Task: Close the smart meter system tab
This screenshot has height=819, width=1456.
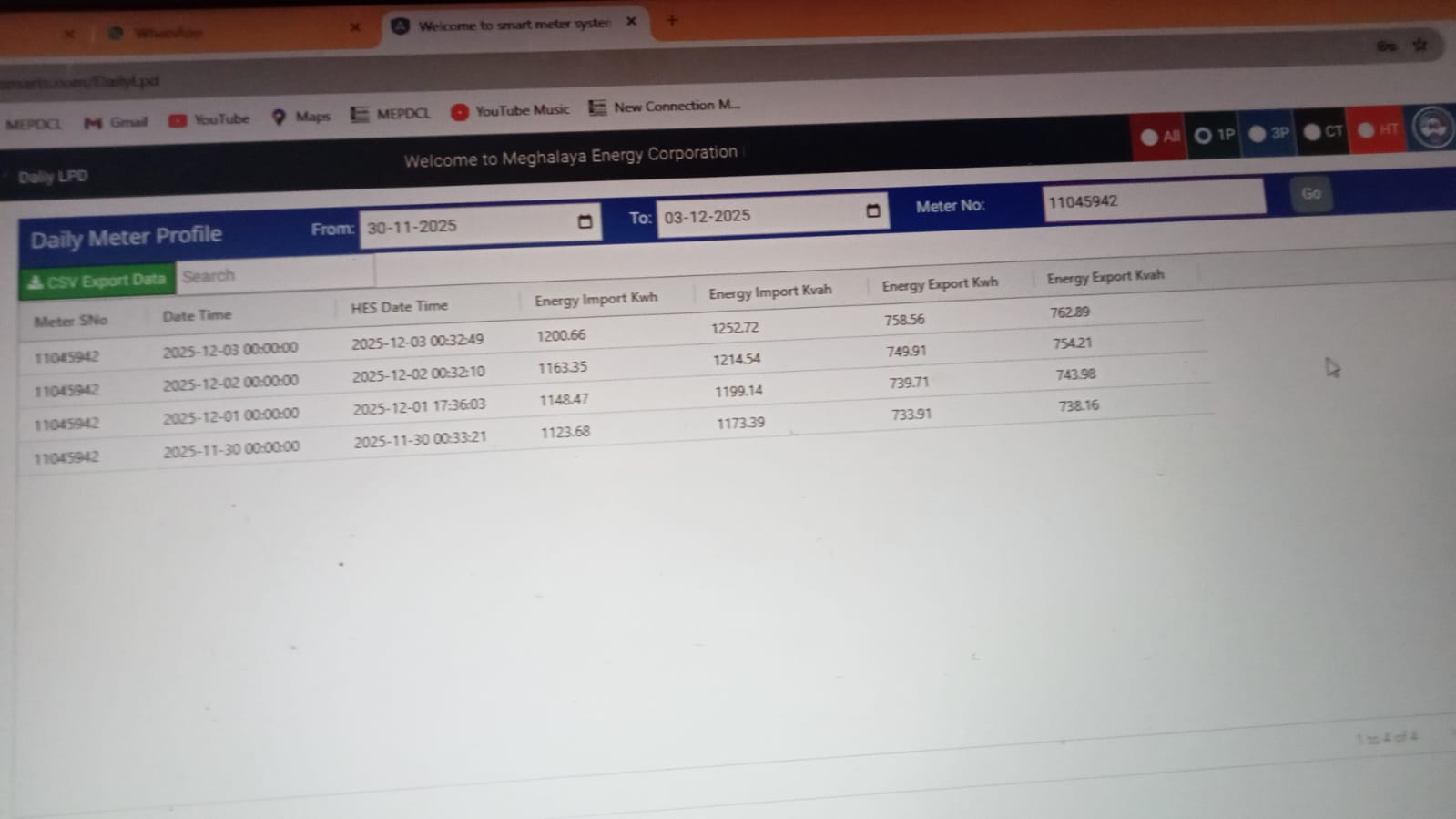Action: (631, 21)
